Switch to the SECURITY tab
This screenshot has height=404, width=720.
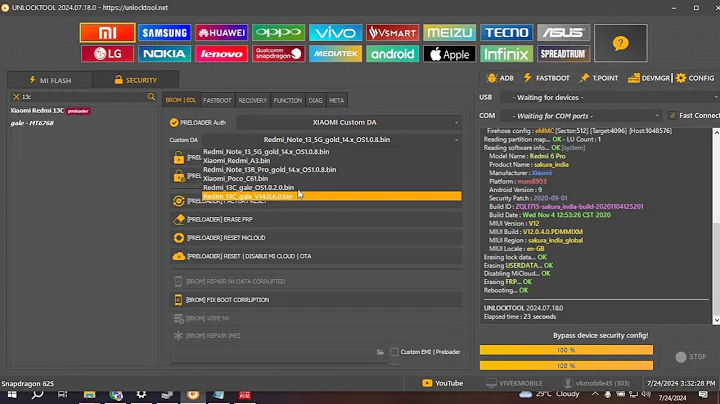point(135,80)
